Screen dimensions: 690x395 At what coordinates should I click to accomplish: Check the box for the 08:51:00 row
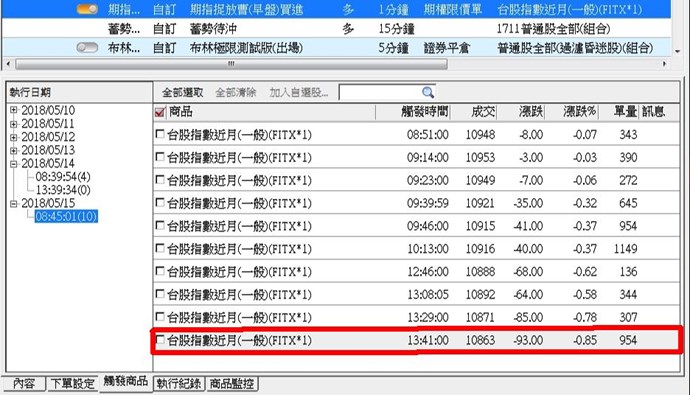click(160, 134)
